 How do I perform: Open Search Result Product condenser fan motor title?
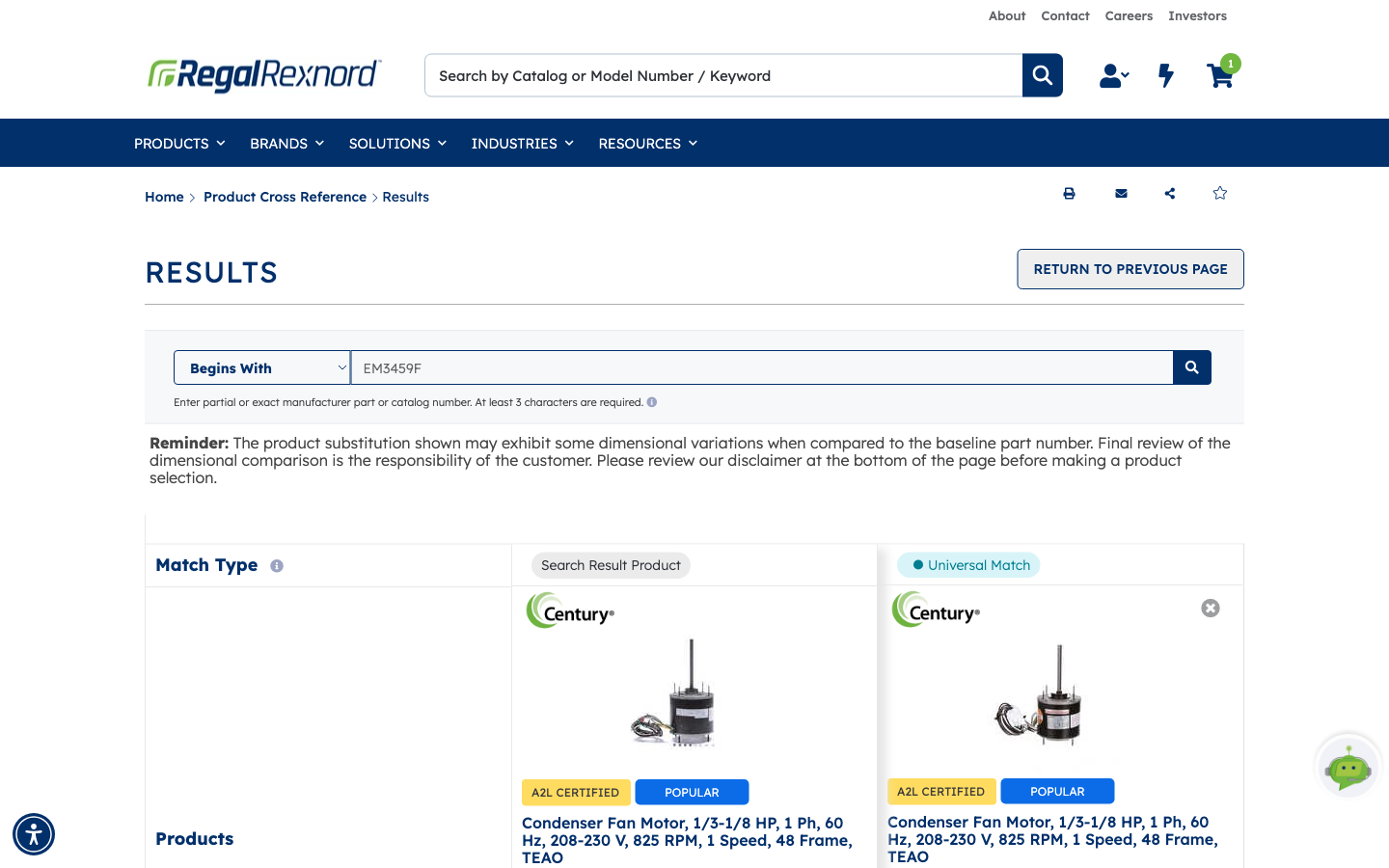click(687, 840)
